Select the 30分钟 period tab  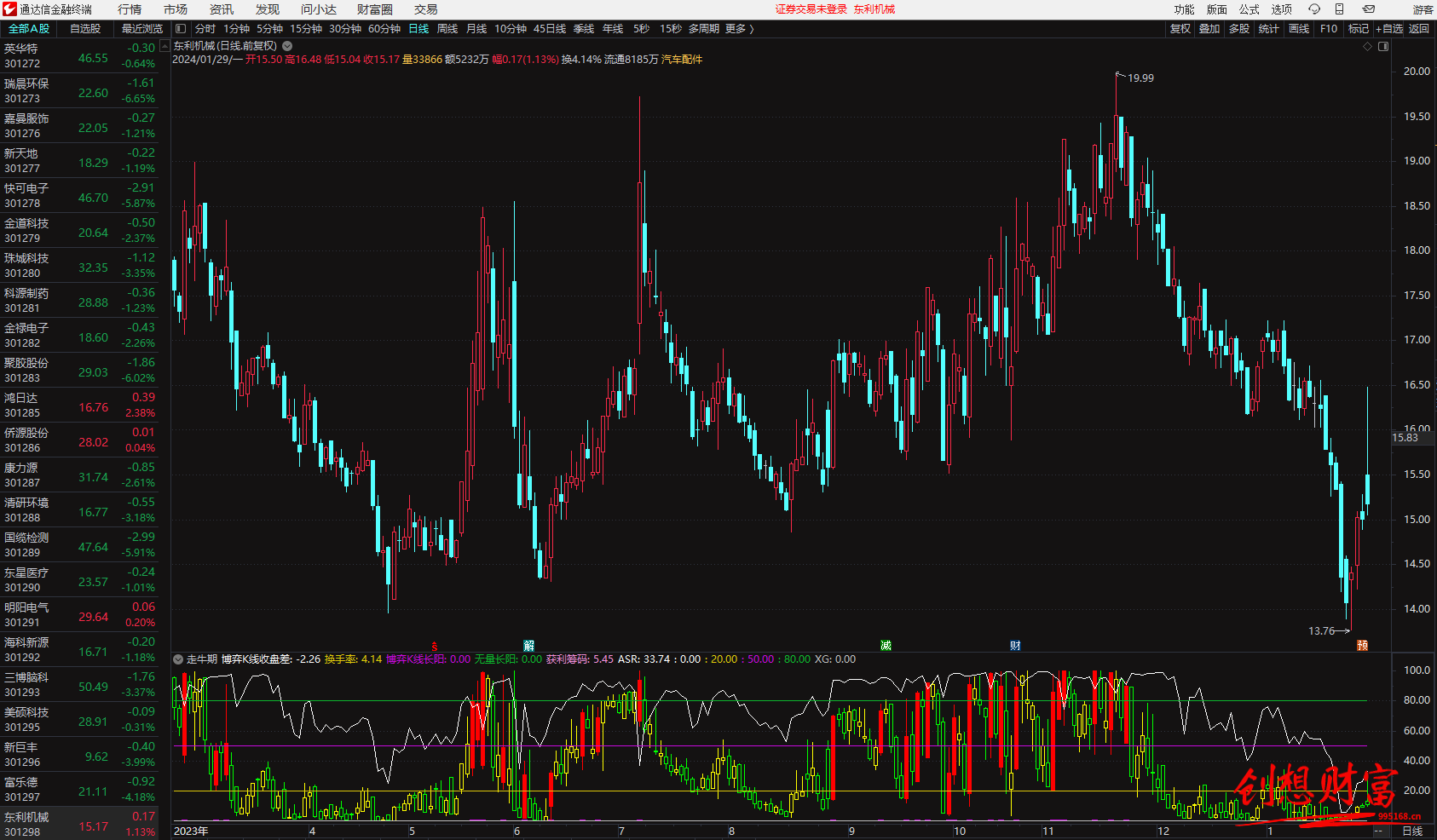tap(345, 29)
